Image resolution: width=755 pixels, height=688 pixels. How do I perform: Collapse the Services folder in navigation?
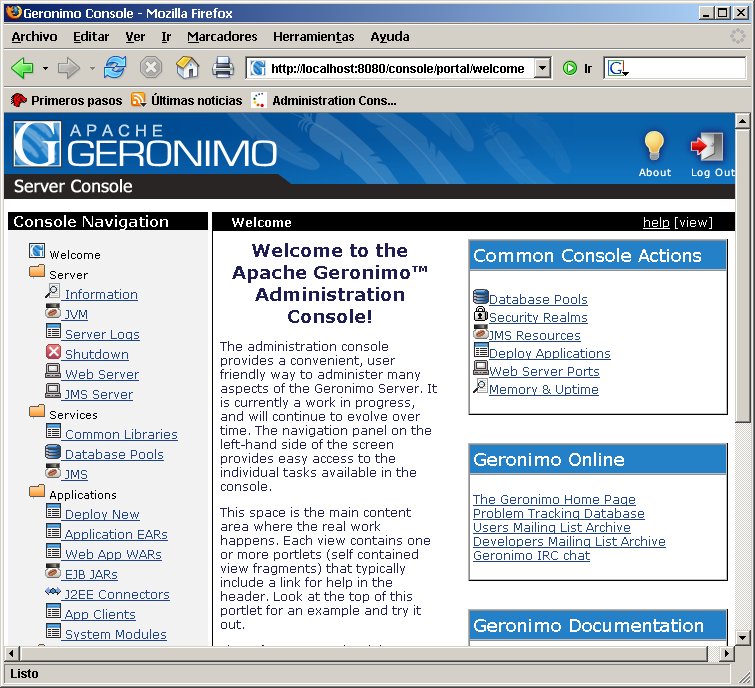pyautogui.click(x=37, y=412)
